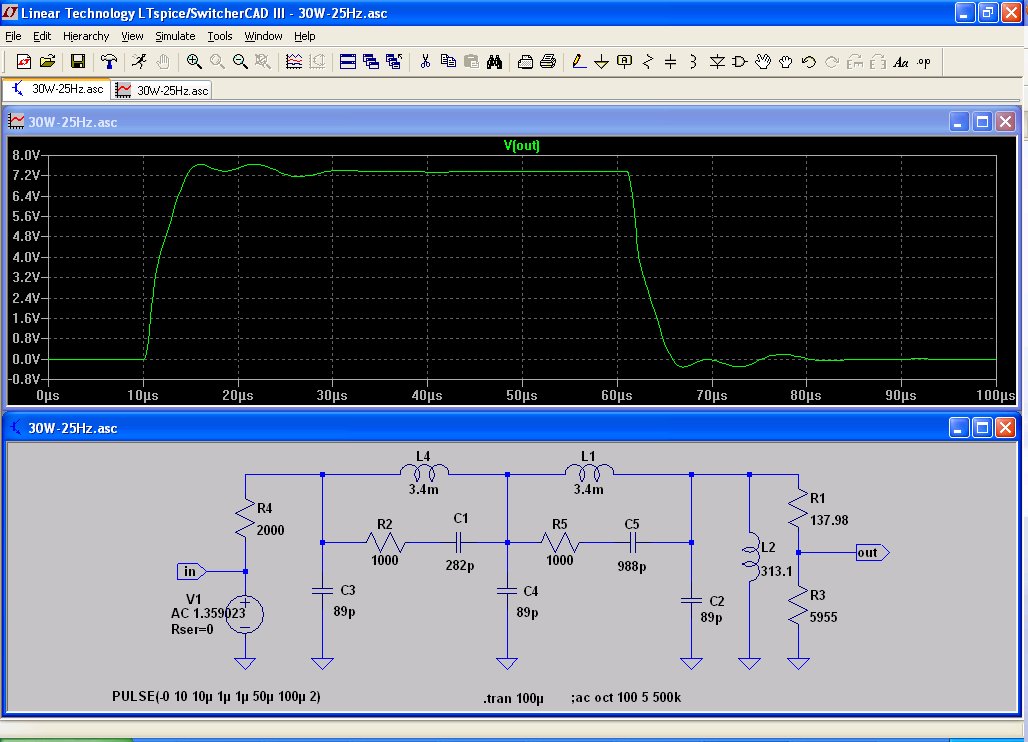Select the Capacitor component tool
The image size is (1028, 742).
tap(670, 61)
